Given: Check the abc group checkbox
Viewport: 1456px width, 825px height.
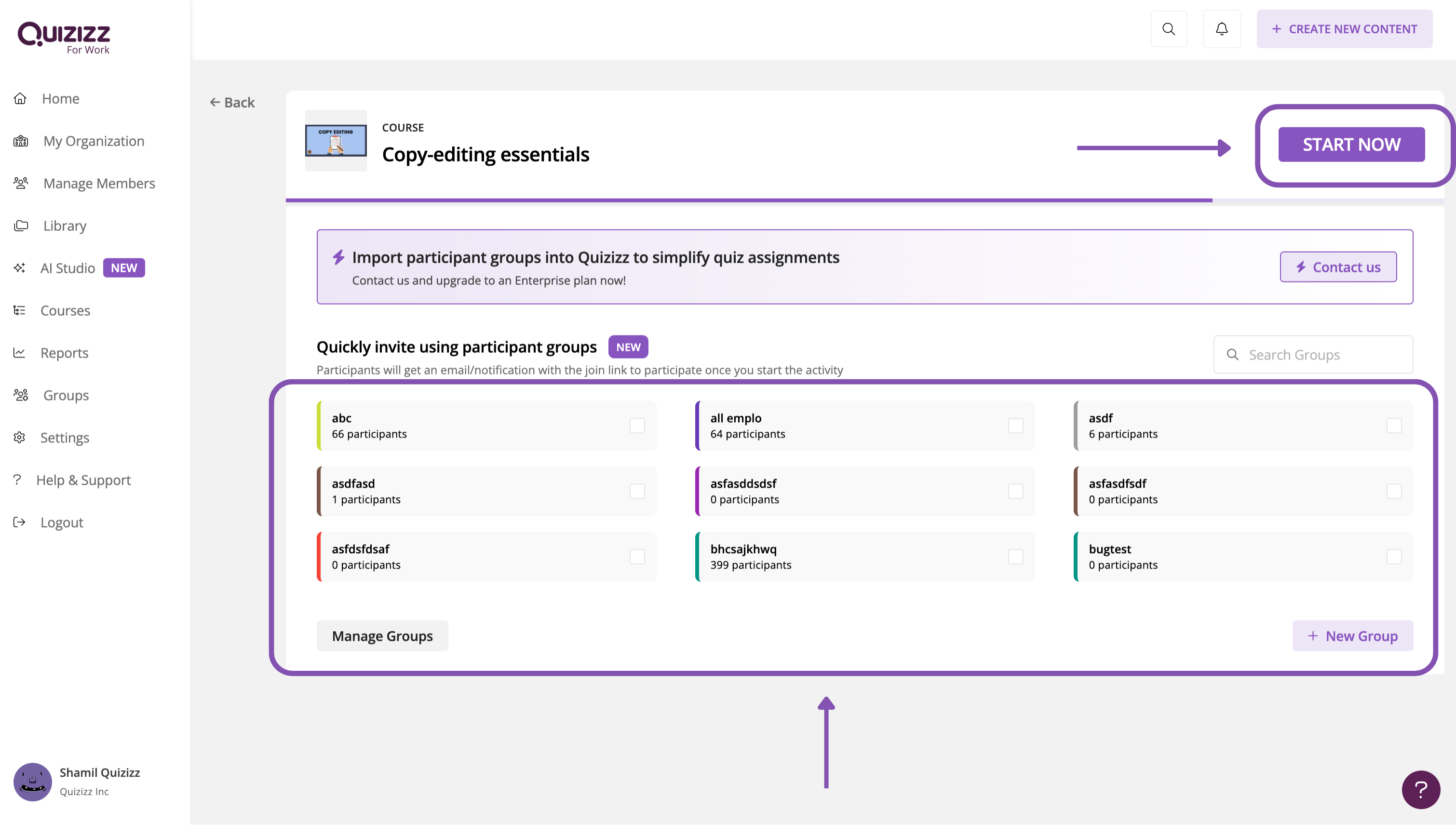Looking at the screenshot, I should pyautogui.click(x=637, y=426).
